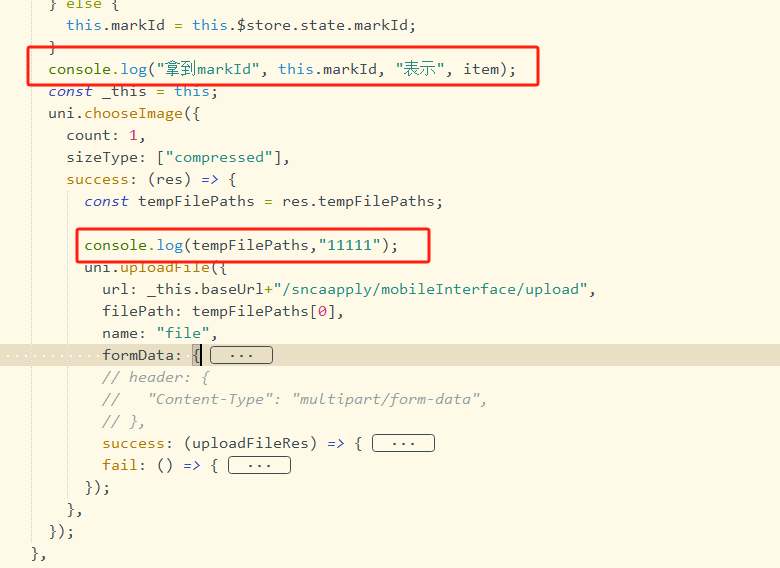Click the commented "// header: {" line

coord(156,378)
